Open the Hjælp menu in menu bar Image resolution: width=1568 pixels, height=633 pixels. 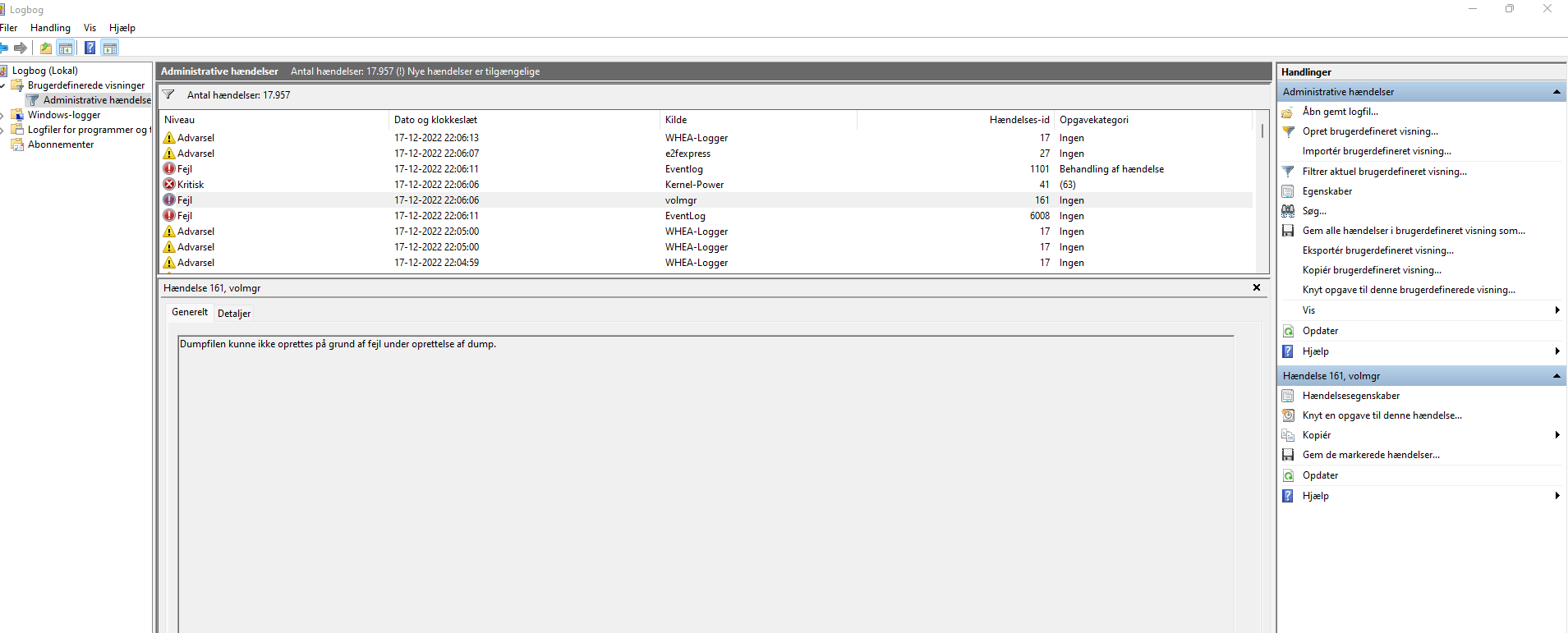pyautogui.click(x=122, y=28)
